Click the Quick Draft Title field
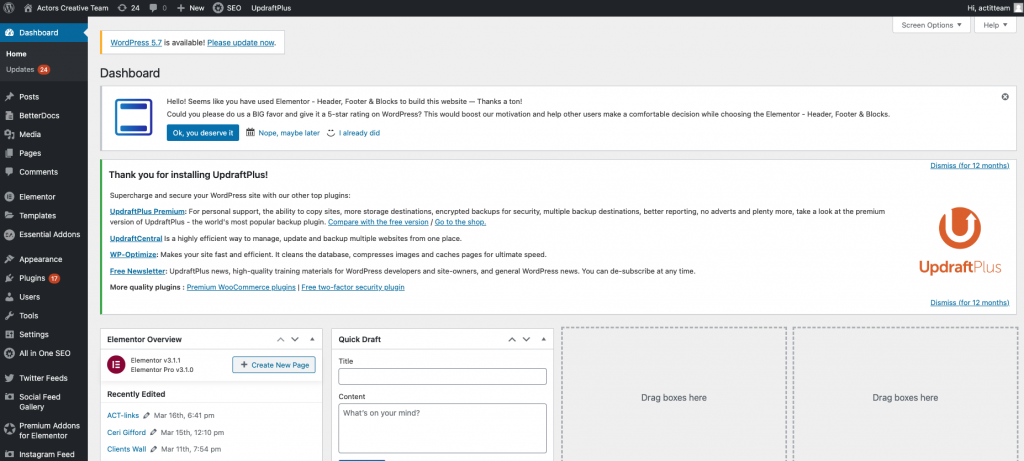Viewport: 1024px width, 461px height. click(x=442, y=377)
